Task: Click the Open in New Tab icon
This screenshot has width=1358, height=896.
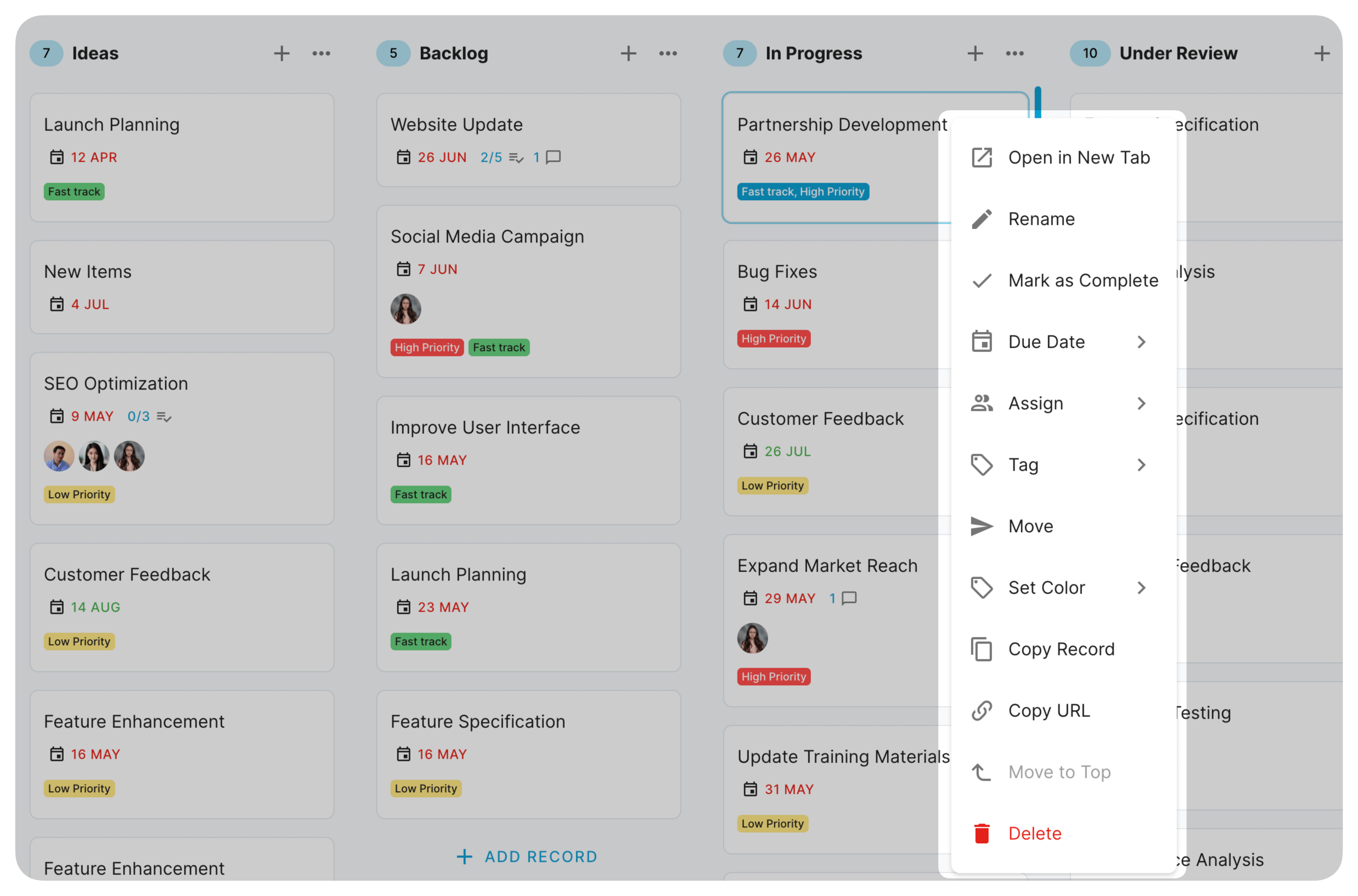Action: [x=982, y=157]
